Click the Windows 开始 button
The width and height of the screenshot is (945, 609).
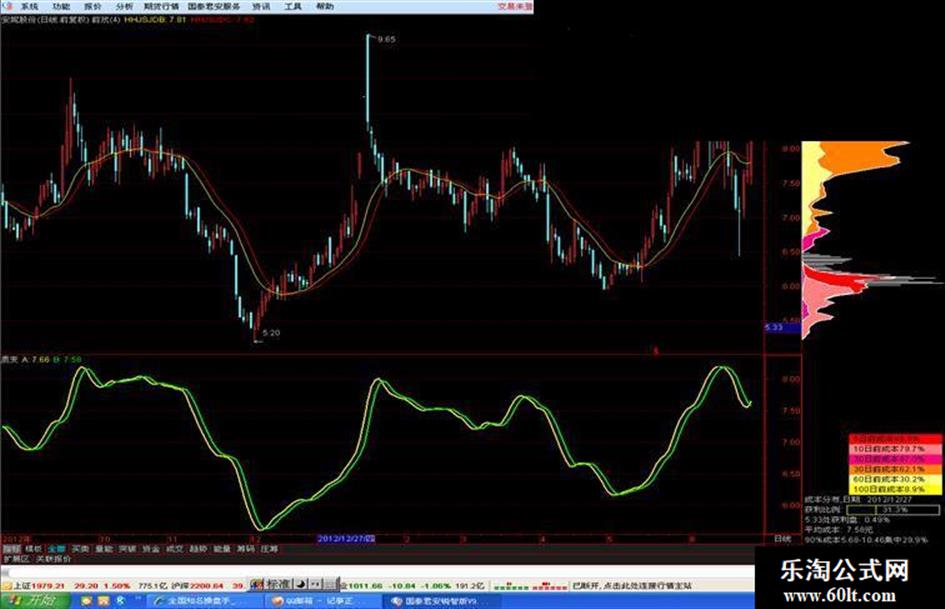(x=34, y=601)
